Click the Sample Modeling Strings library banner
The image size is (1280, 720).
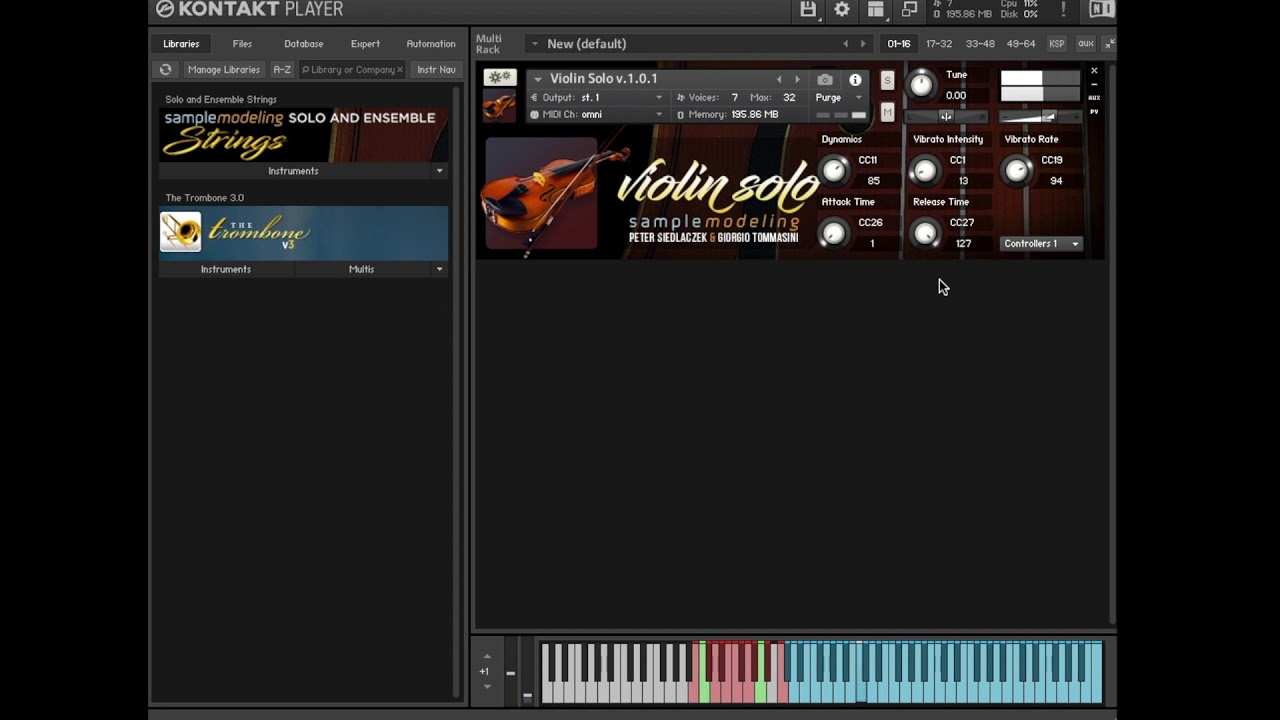coord(303,134)
